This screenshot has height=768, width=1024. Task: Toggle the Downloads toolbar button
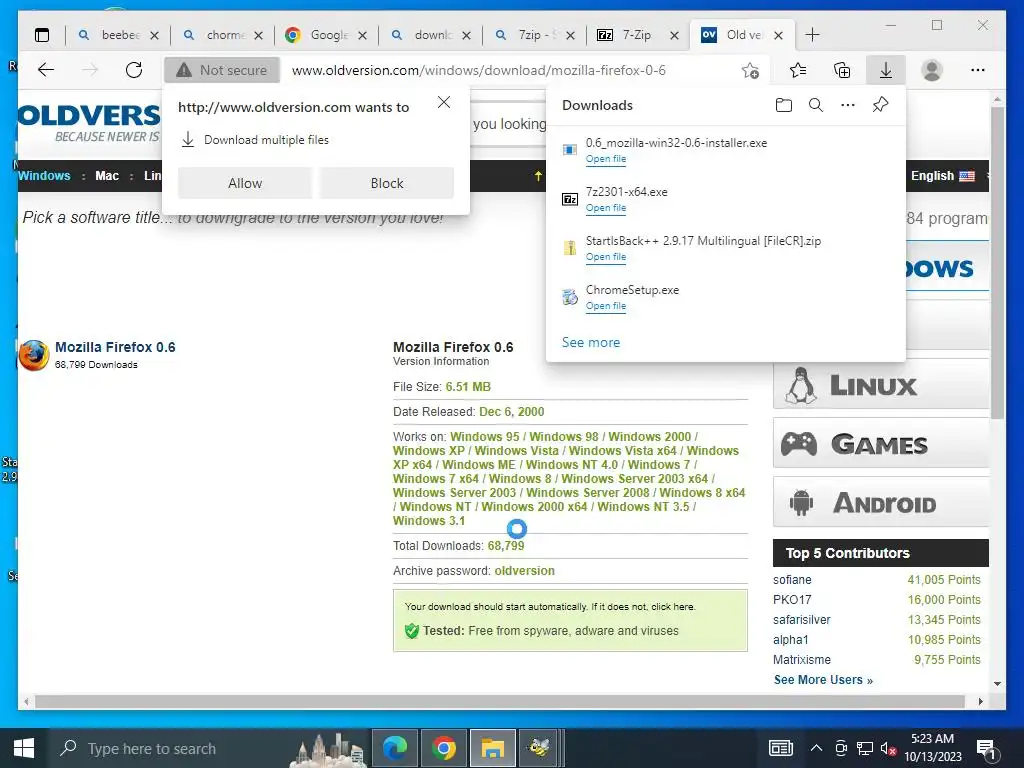(x=886, y=70)
